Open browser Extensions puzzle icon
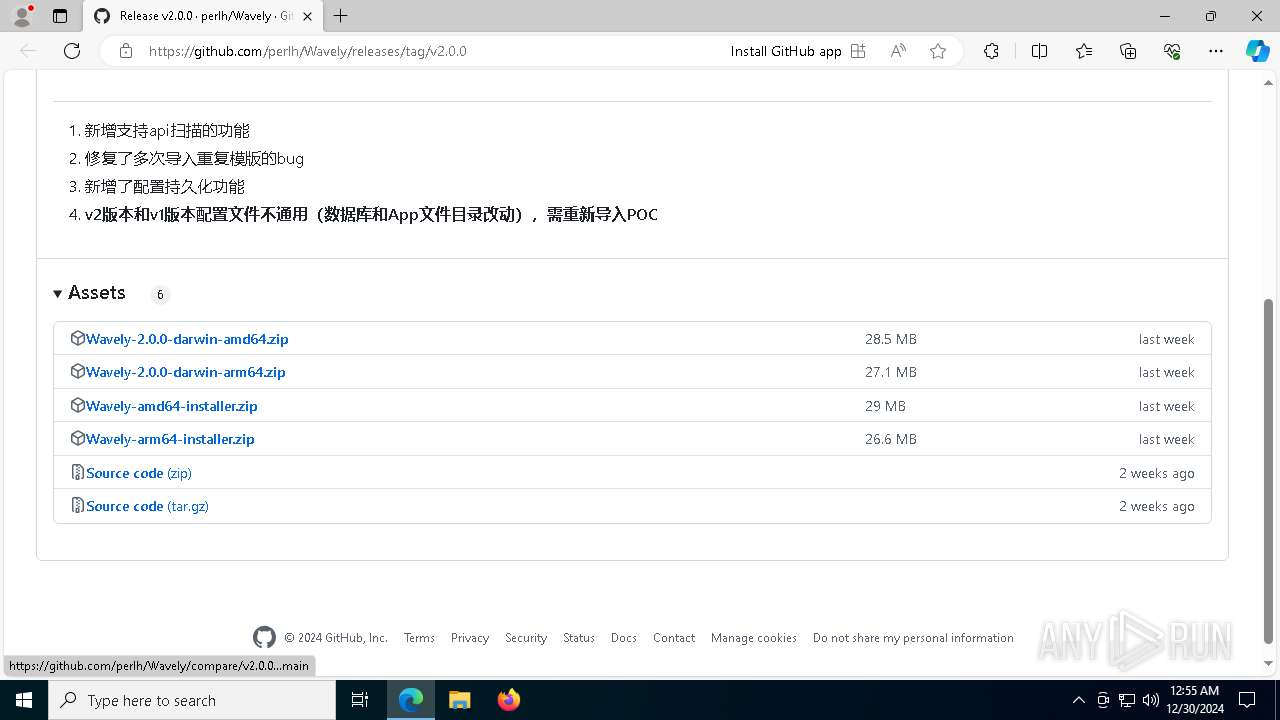This screenshot has height=720, width=1280. 991,51
